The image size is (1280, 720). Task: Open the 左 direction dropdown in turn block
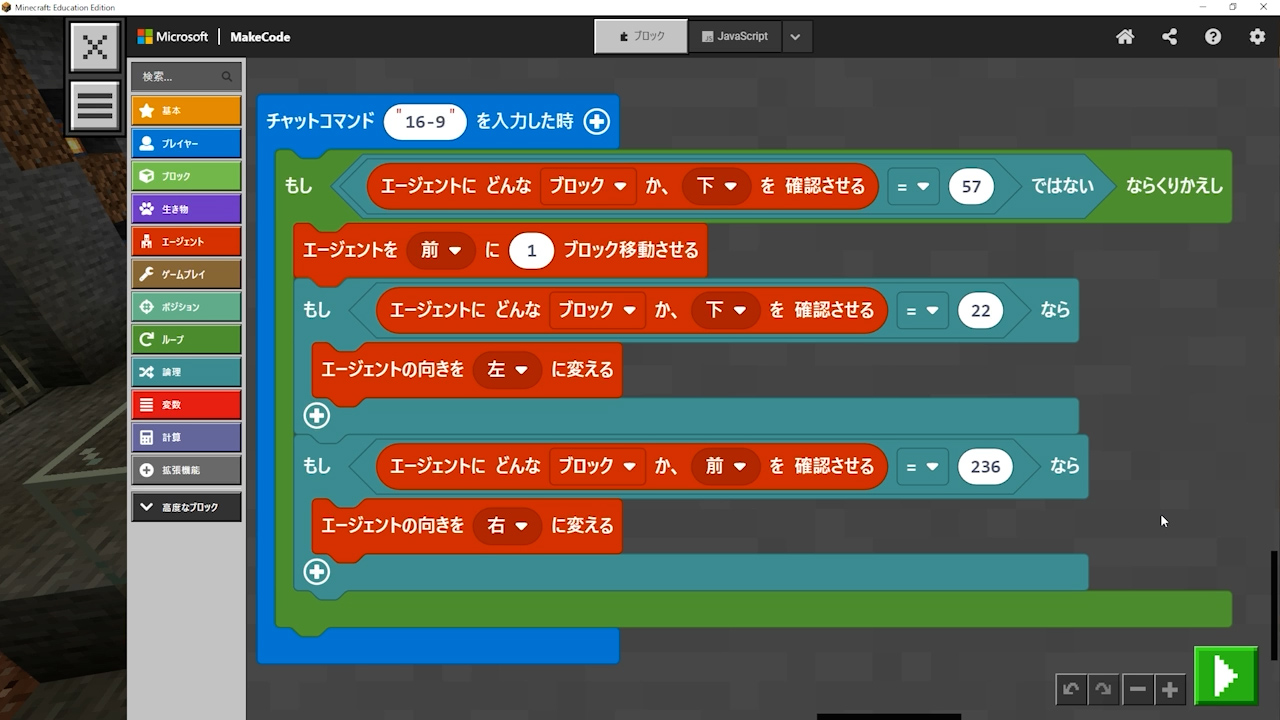tap(507, 370)
